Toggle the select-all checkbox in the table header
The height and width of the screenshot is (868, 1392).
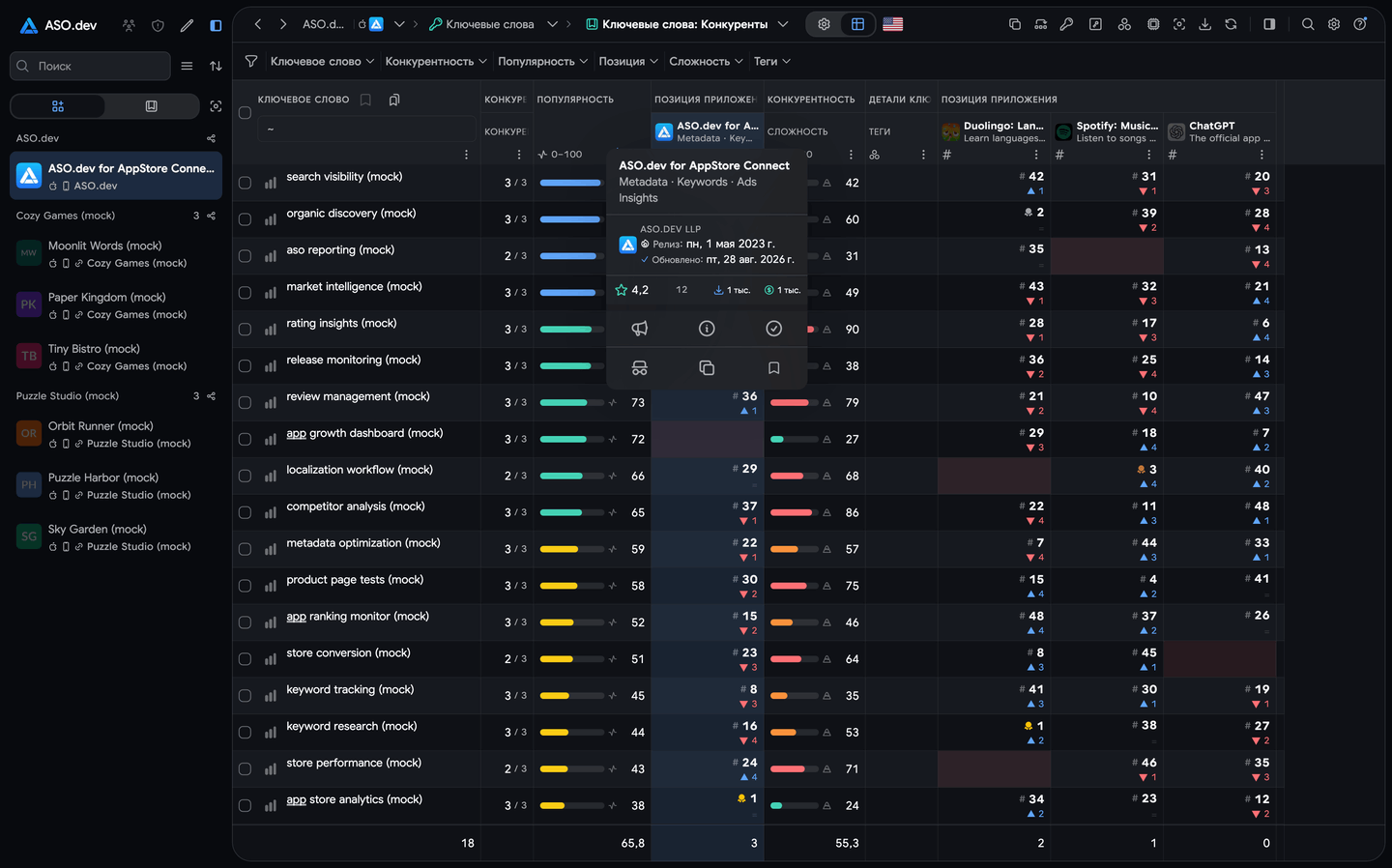pos(245,113)
